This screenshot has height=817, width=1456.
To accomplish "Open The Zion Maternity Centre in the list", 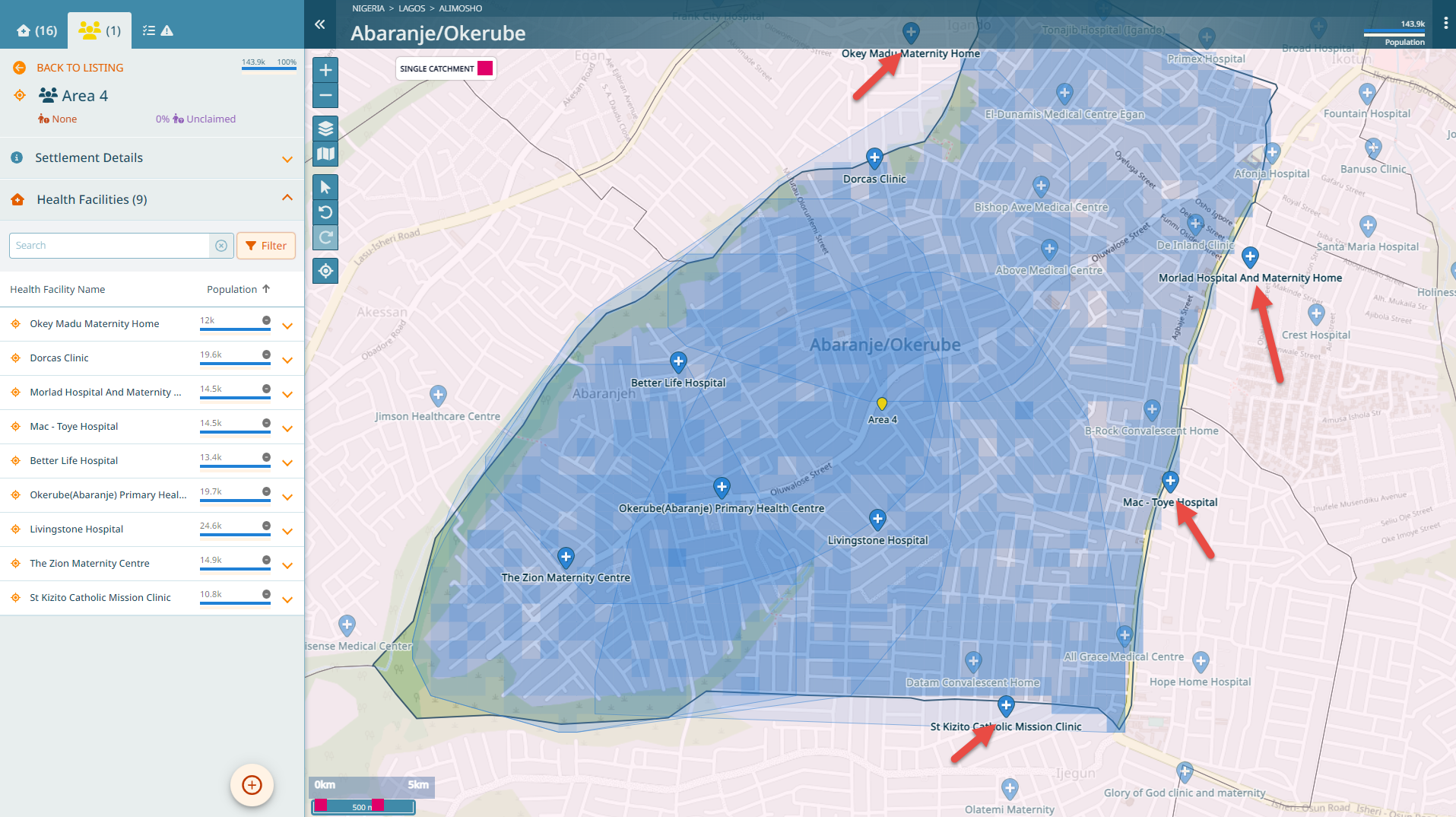I will pyautogui.click(x=90, y=564).
